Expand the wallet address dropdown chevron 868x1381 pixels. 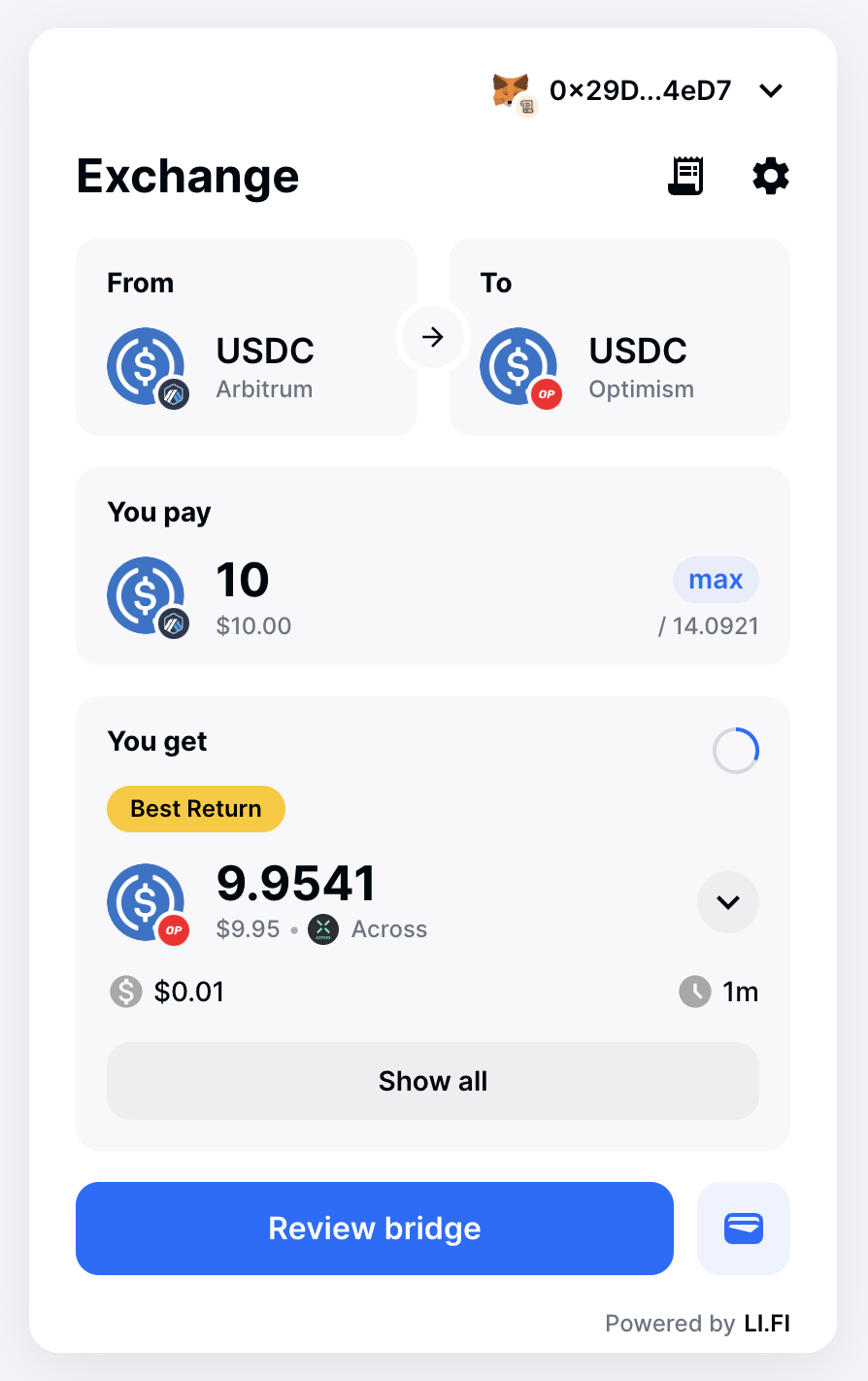click(x=771, y=90)
